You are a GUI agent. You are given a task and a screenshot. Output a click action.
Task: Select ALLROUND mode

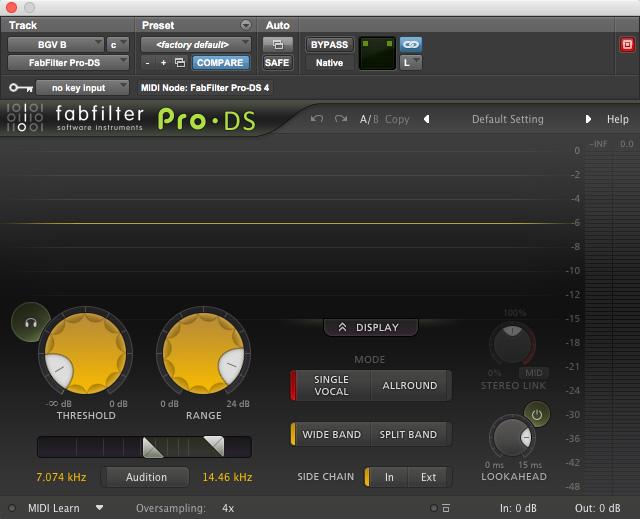[x=410, y=385]
